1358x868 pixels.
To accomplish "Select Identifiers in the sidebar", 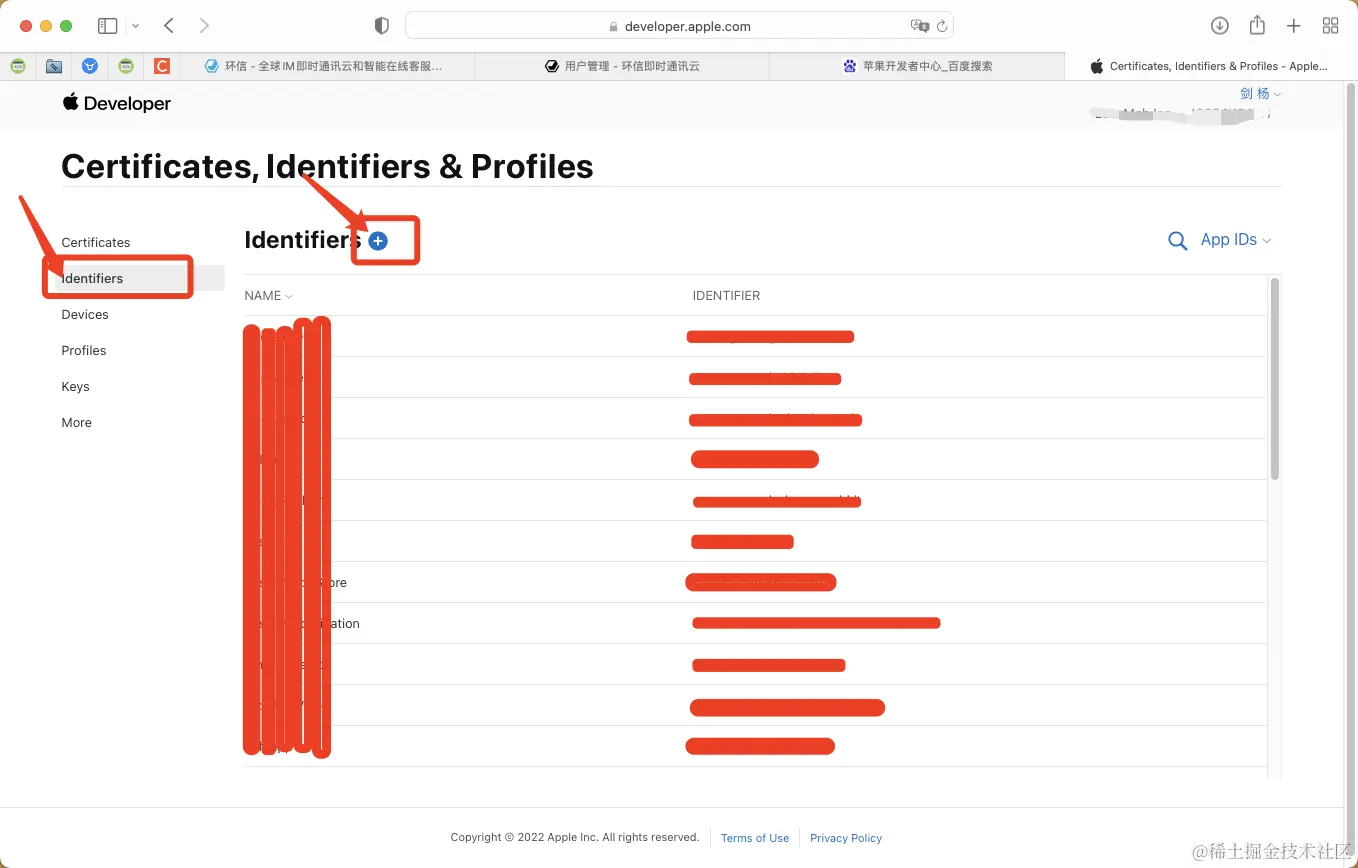I will coord(92,279).
